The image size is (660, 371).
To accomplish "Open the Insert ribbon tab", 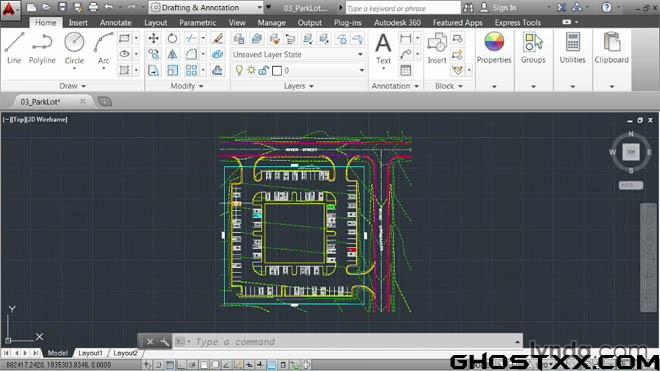I will coord(78,23).
